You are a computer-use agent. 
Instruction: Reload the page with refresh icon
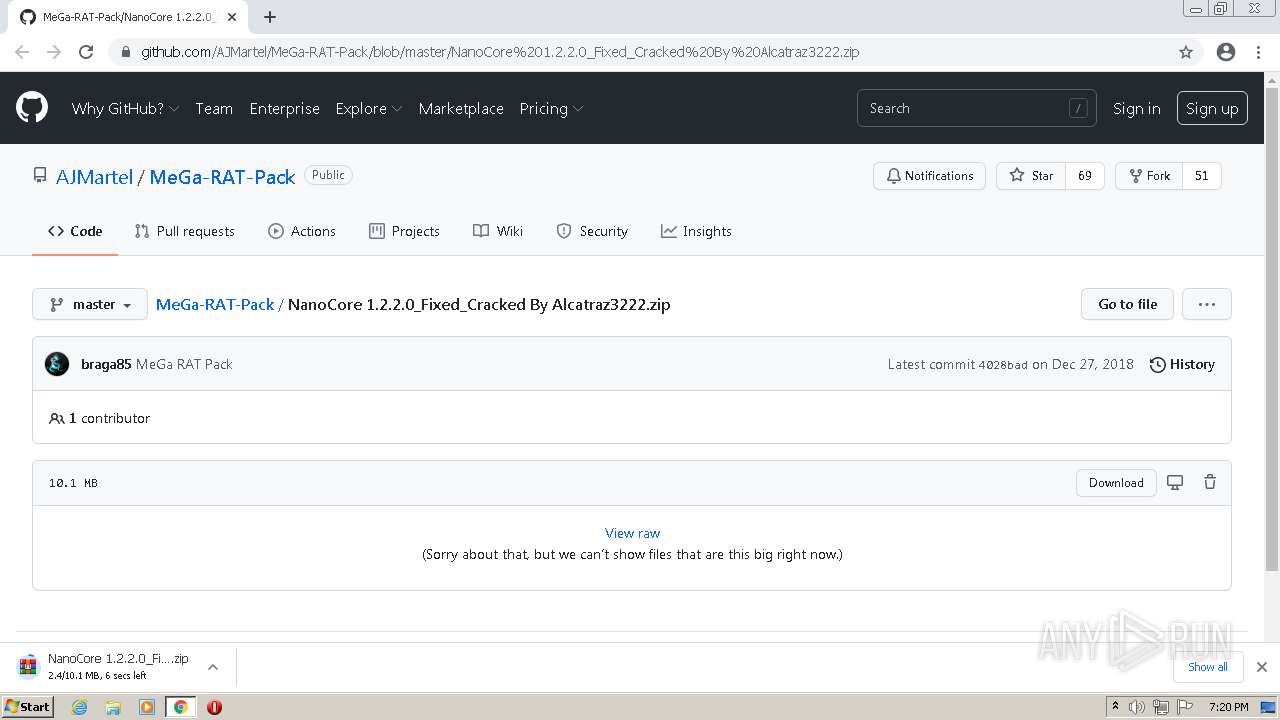click(x=86, y=52)
